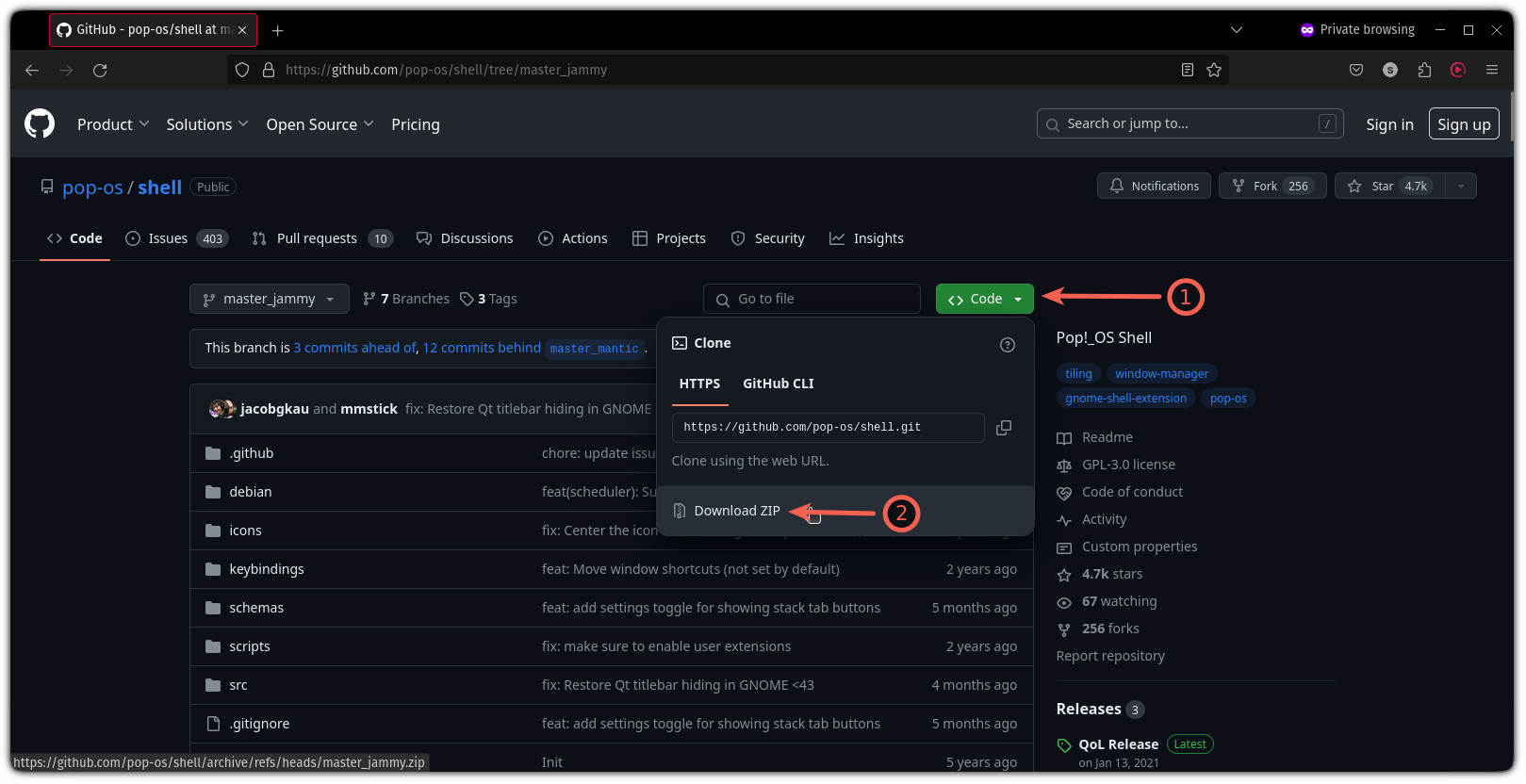Expand the Open Source navigation menu
The width and height of the screenshot is (1526, 784).
click(320, 124)
